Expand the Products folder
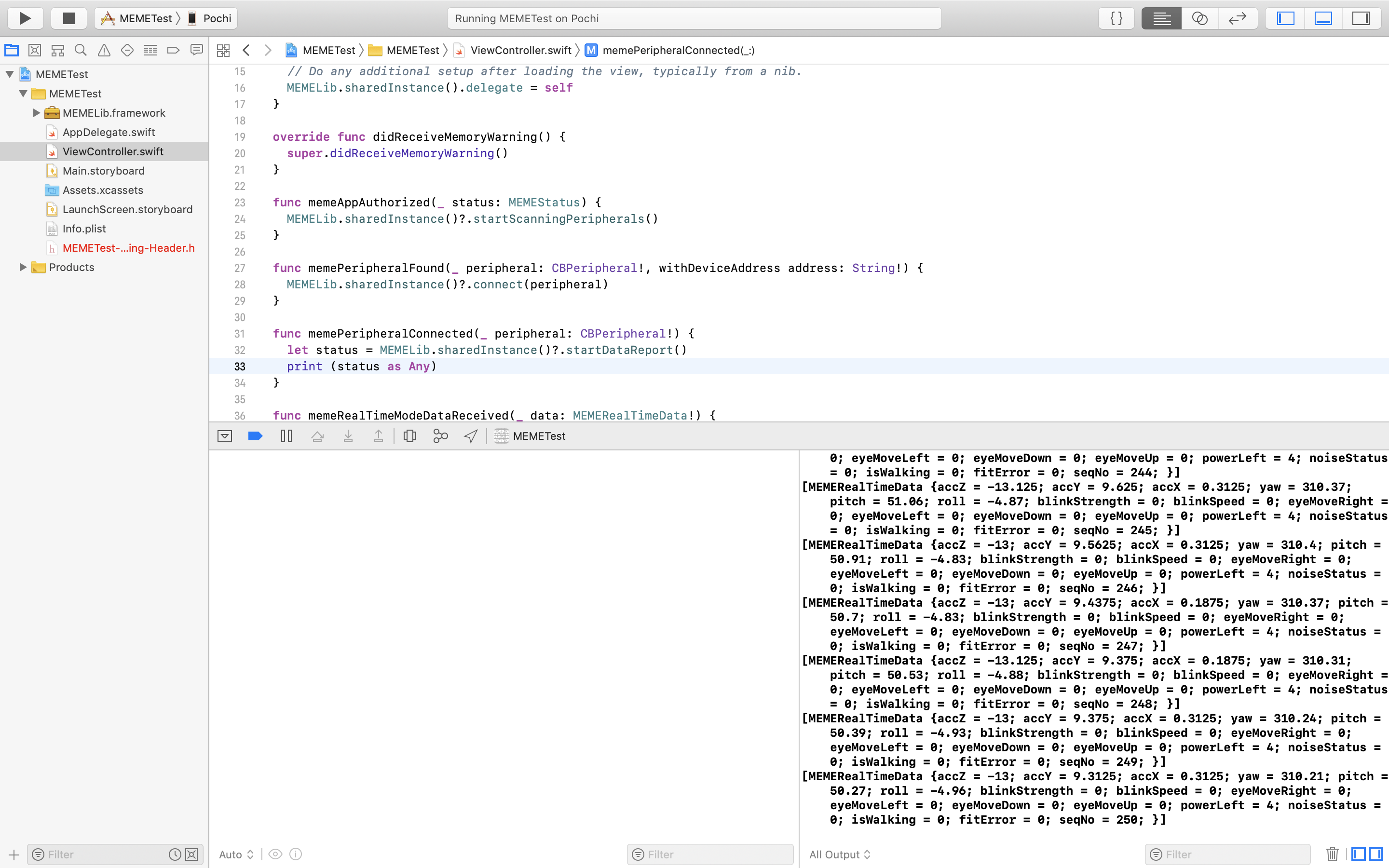The image size is (1389, 868). coord(23,267)
